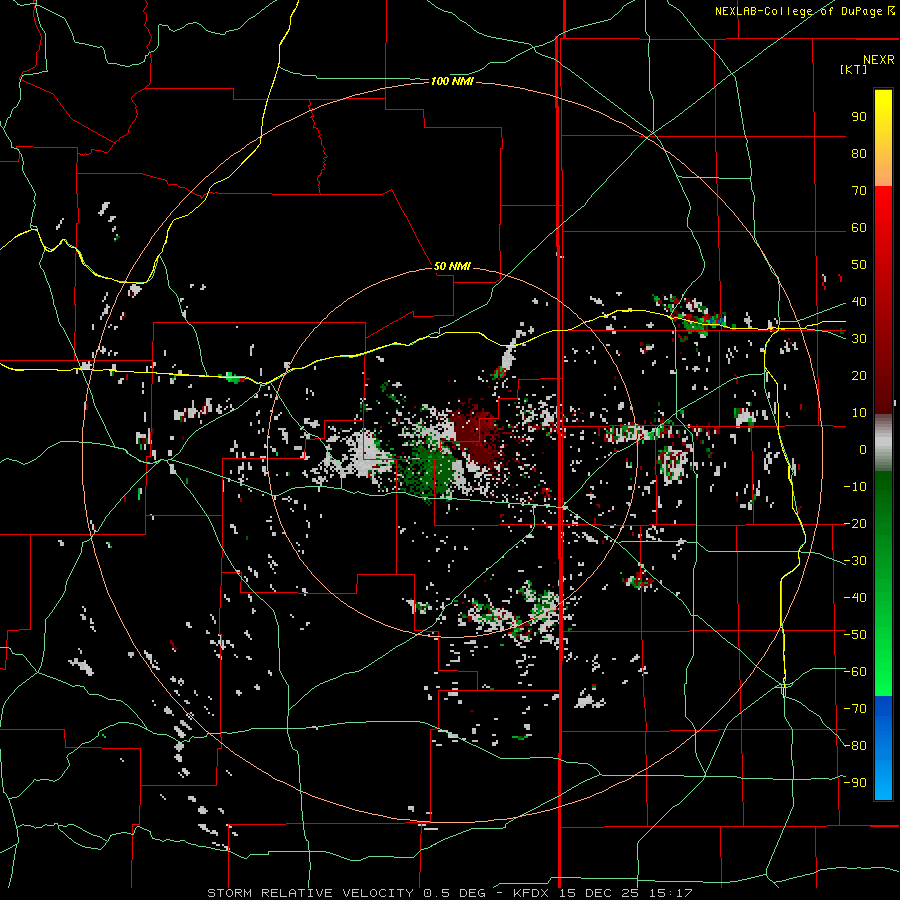Click the "STORM RELATIVE VELOCITY" caption text
Viewport: 900px width, 900px height.
pyautogui.click(x=310, y=893)
